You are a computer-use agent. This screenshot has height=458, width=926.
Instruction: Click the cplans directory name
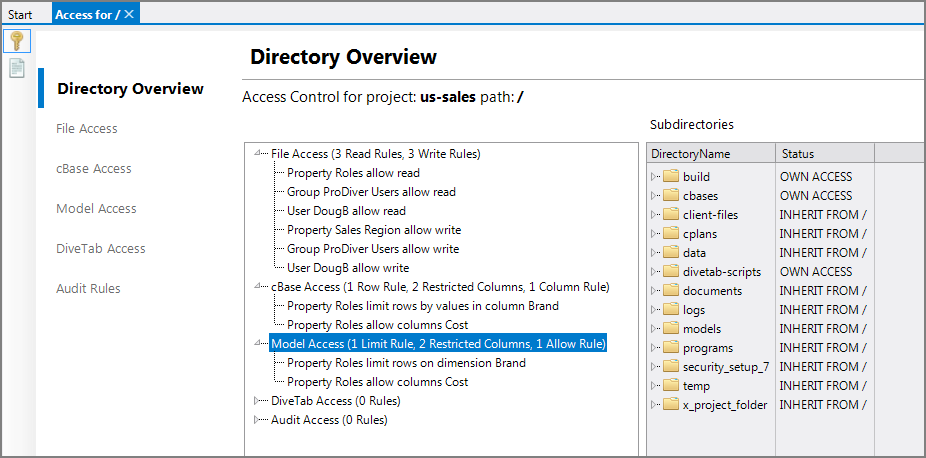(700, 234)
